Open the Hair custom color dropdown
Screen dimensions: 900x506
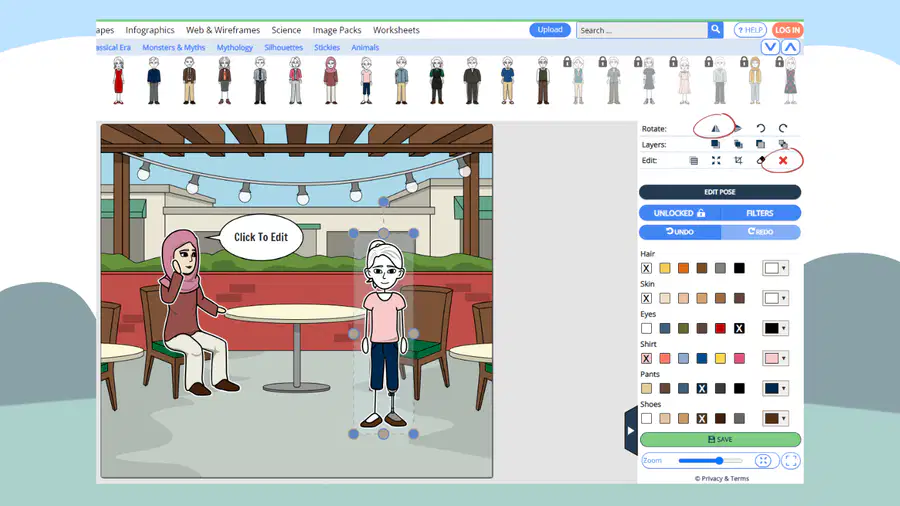[x=775, y=268]
